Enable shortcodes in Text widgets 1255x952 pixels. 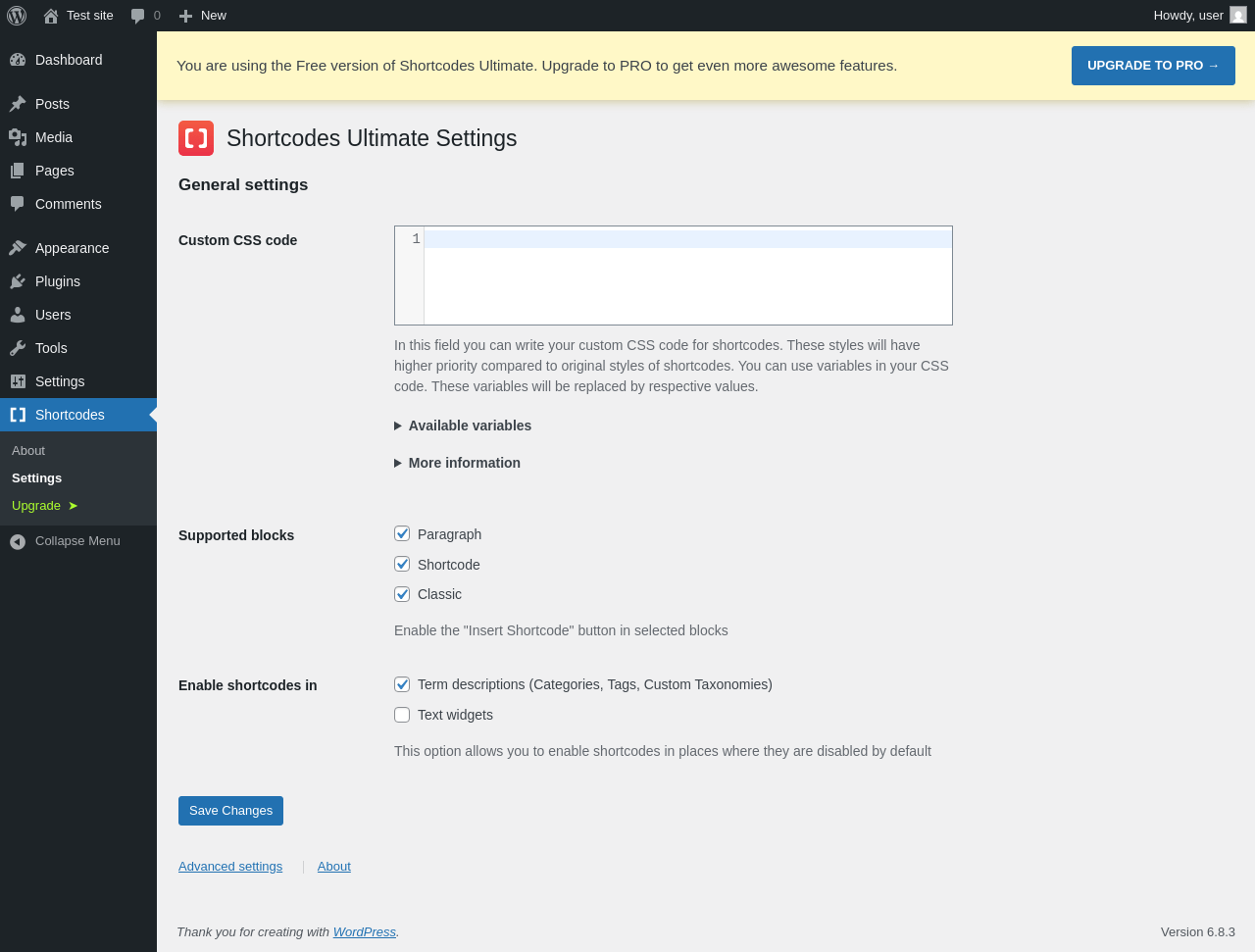tap(402, 715)
